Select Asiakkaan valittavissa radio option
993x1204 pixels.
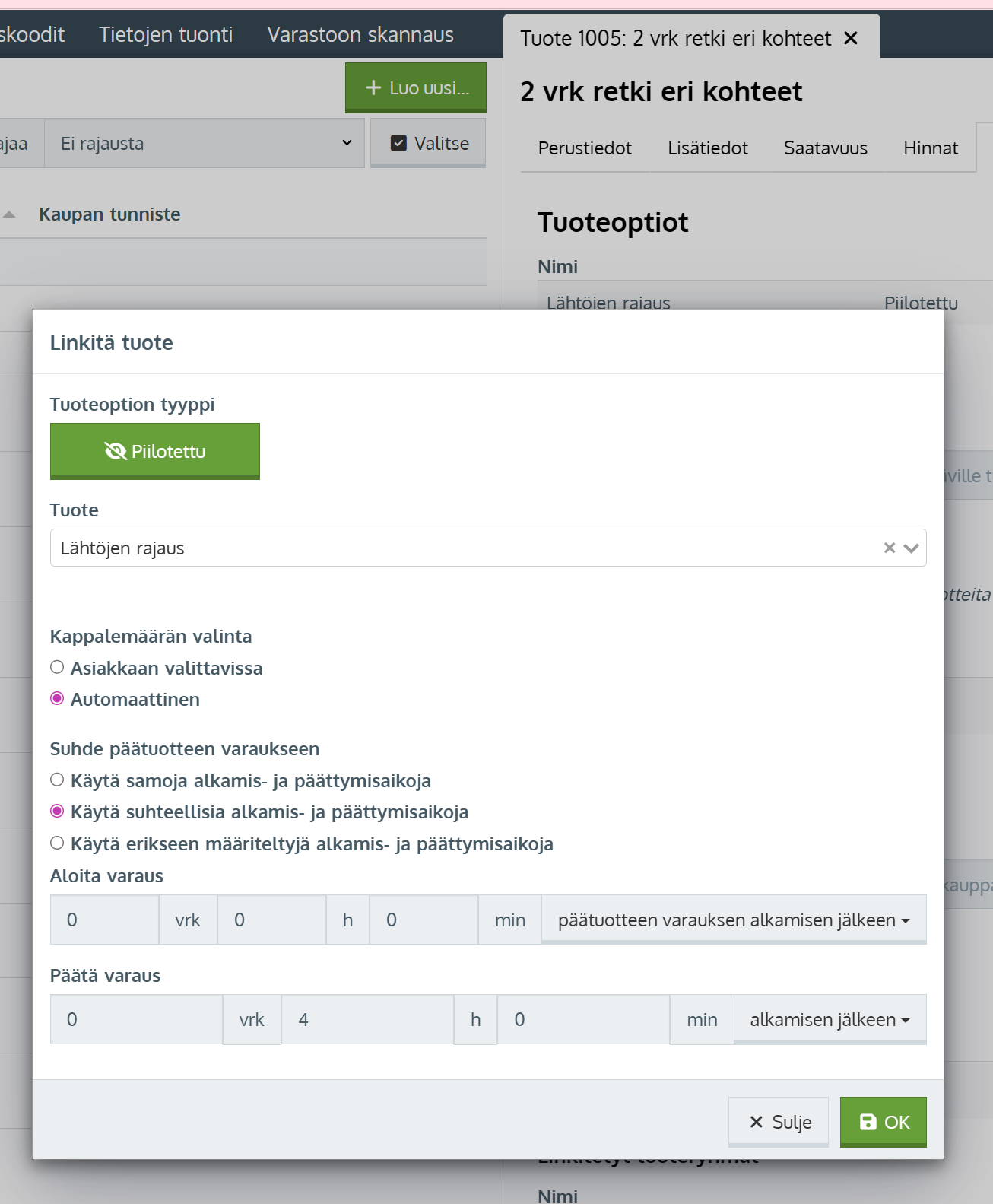[57, 667]
